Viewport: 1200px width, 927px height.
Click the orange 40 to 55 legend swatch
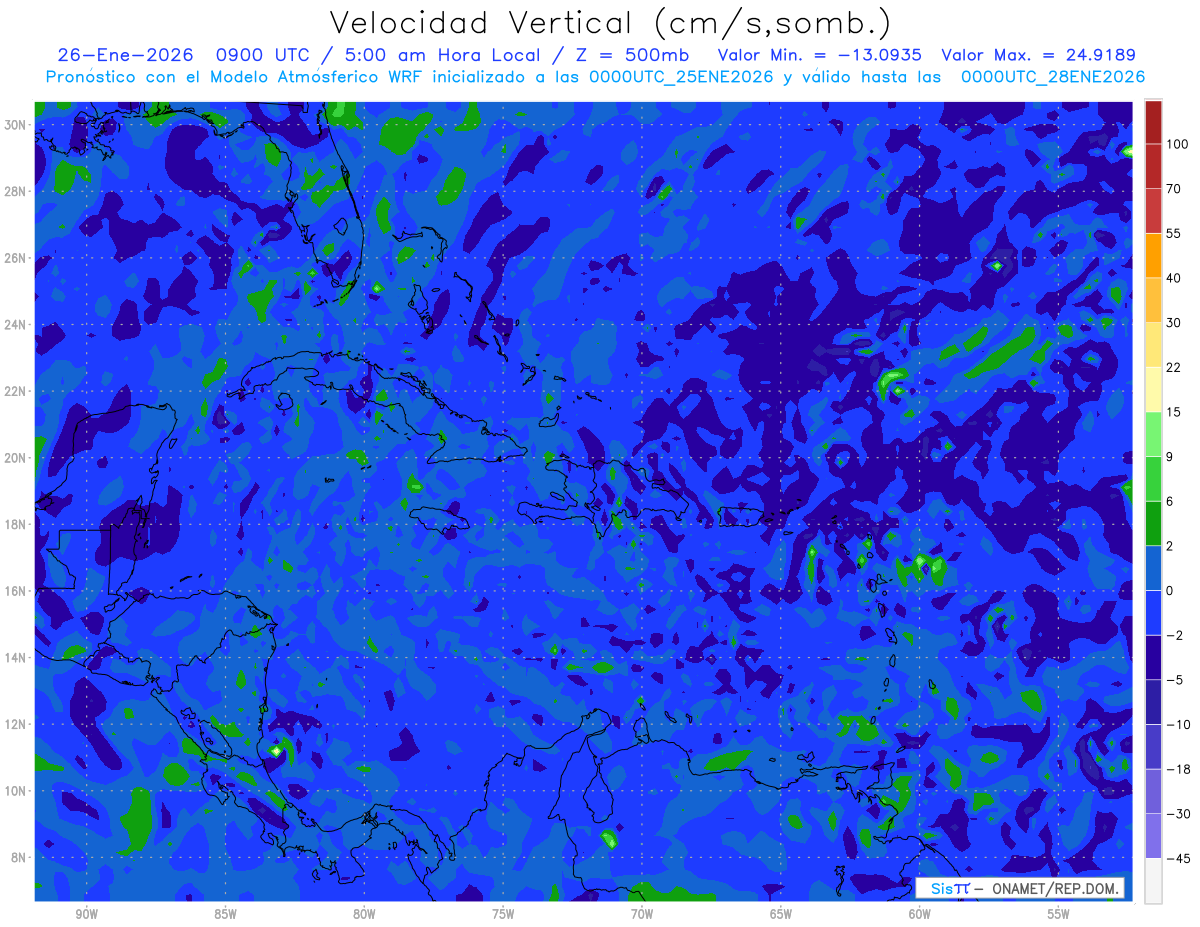pyautogui.click(x=1153, y=255)
